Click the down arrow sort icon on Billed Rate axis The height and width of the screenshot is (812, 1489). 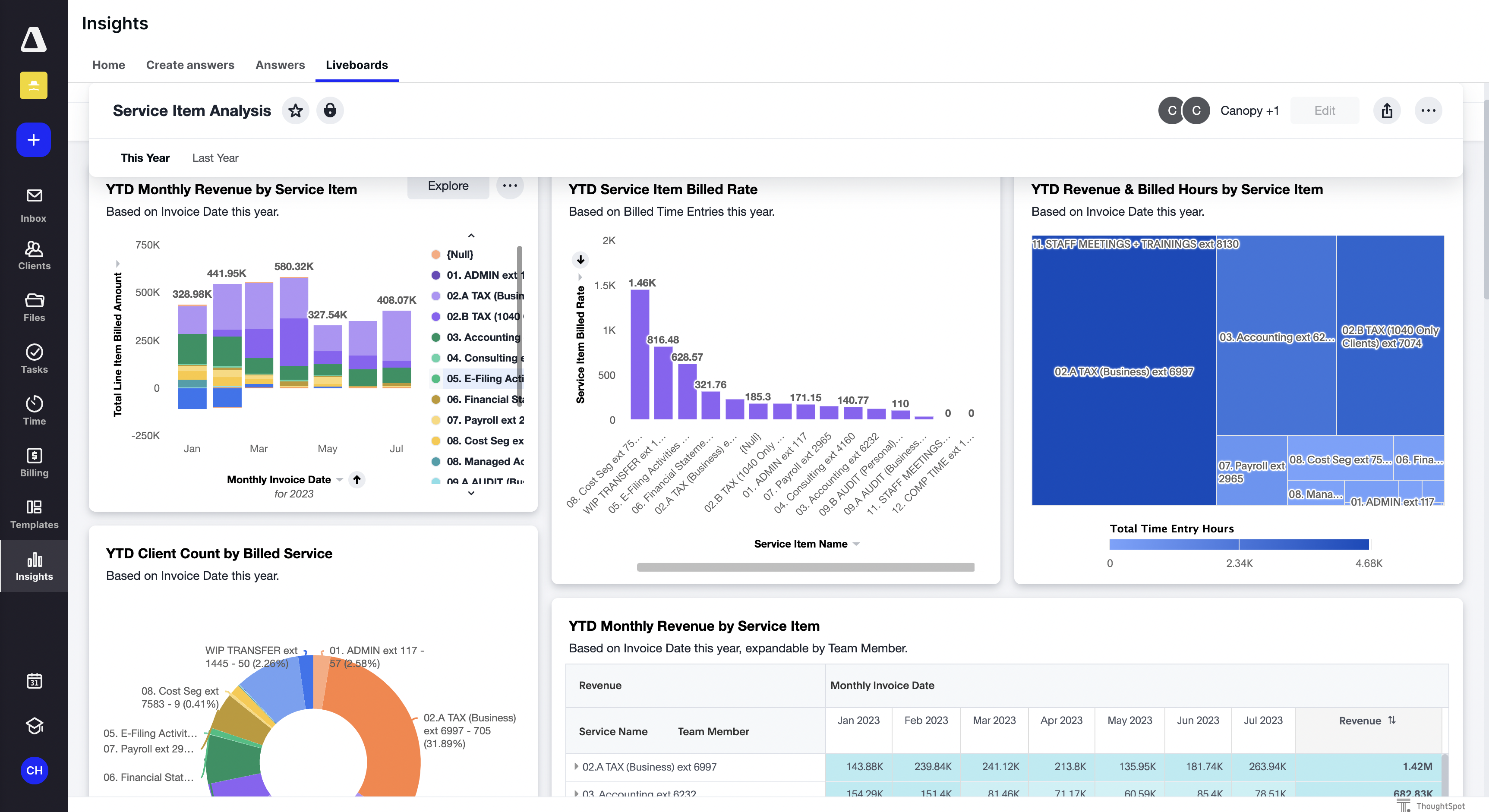click(x=580, y=259)
